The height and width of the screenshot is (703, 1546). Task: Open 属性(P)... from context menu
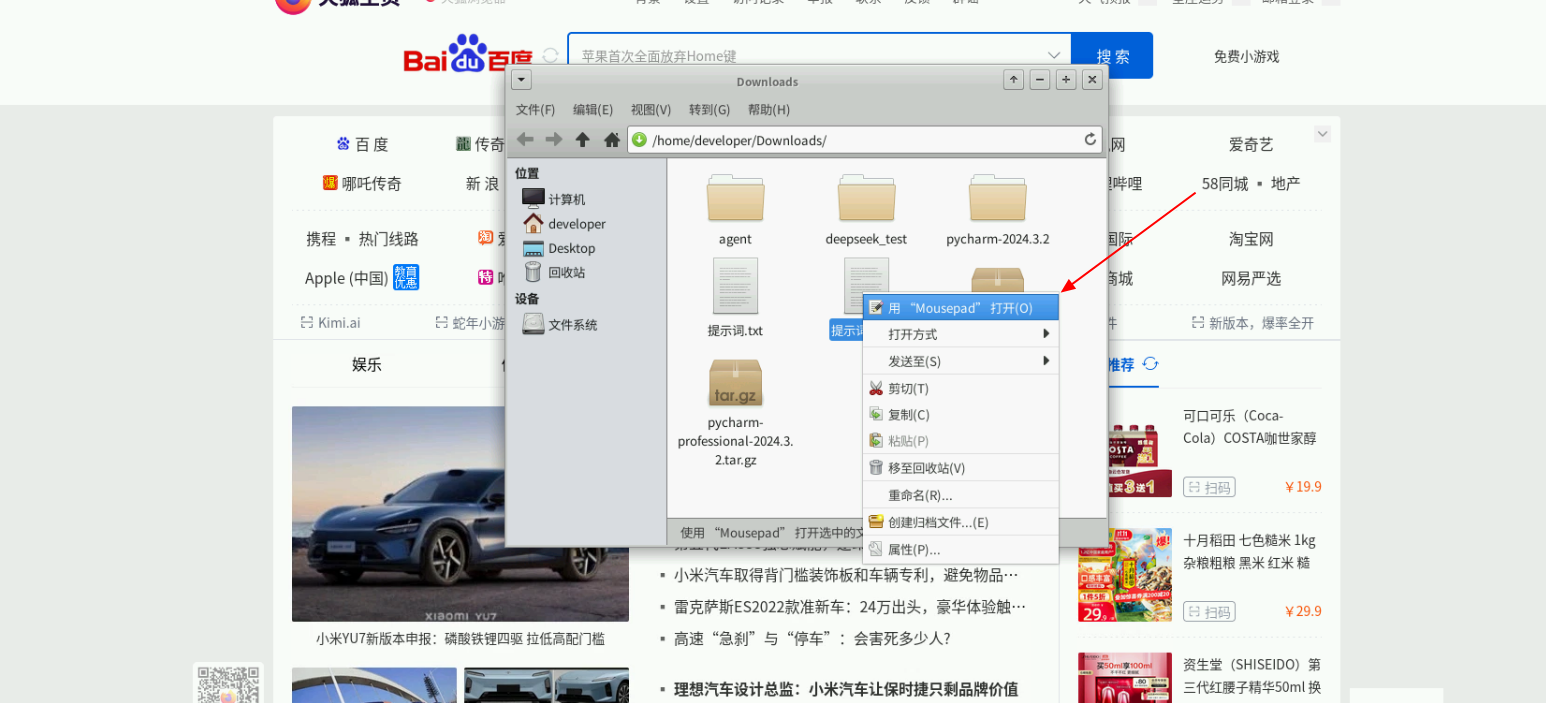960,549
